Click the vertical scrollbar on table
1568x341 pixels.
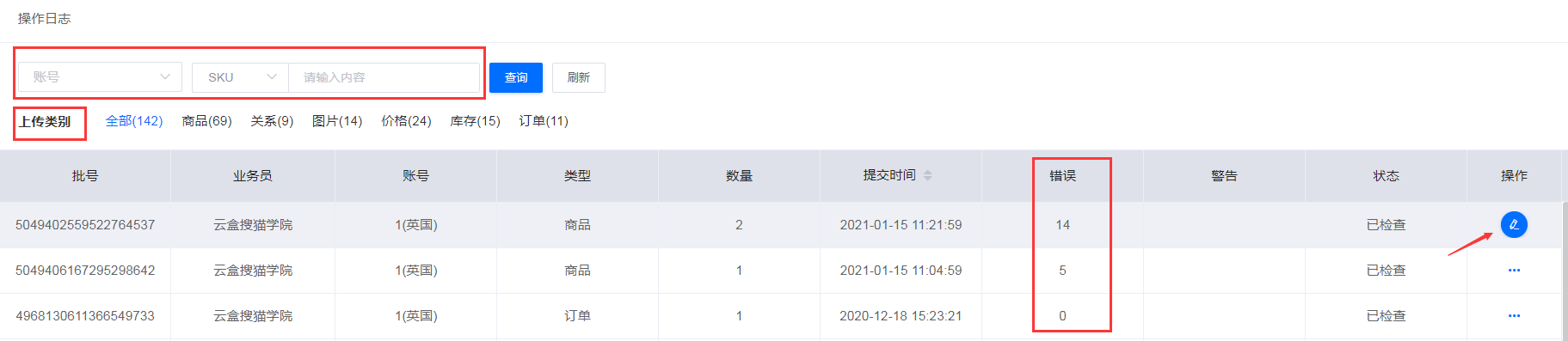coord(1565,271)
